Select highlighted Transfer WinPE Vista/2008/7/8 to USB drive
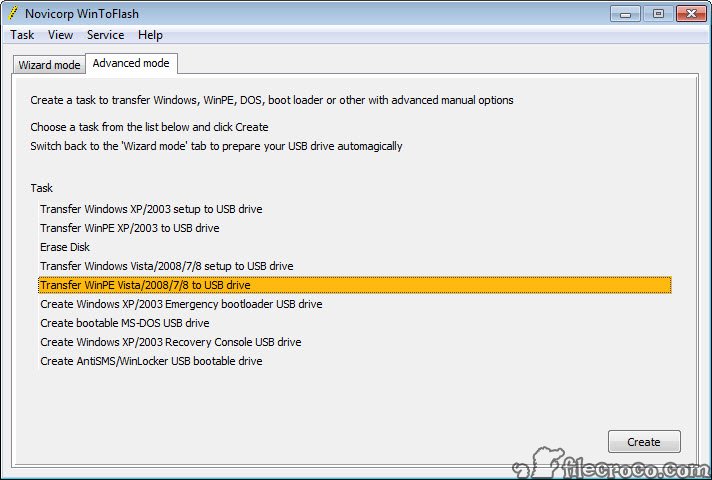Screen dimensions: 712x480 coord(355,285)
